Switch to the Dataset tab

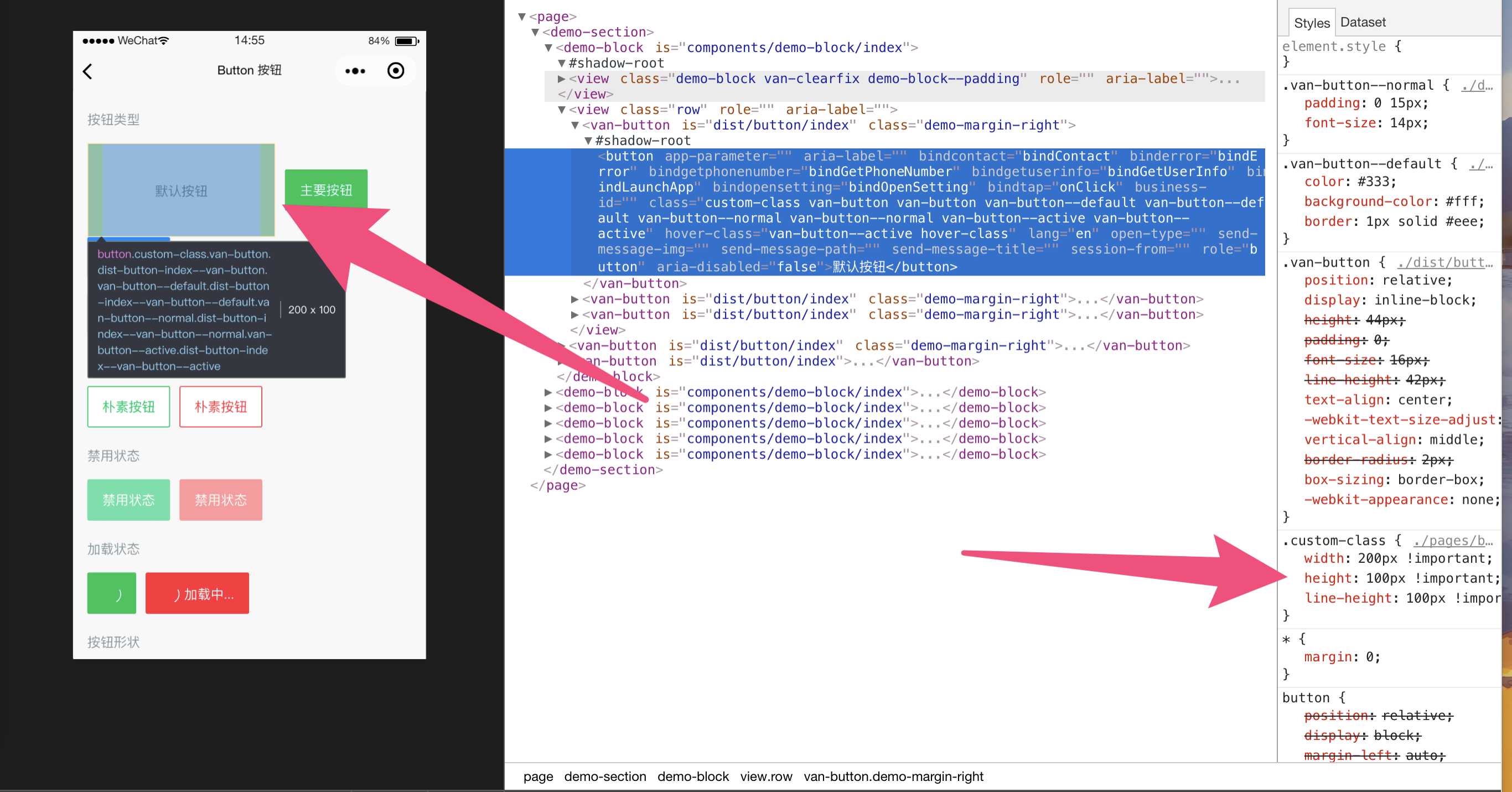point(1363,22)
